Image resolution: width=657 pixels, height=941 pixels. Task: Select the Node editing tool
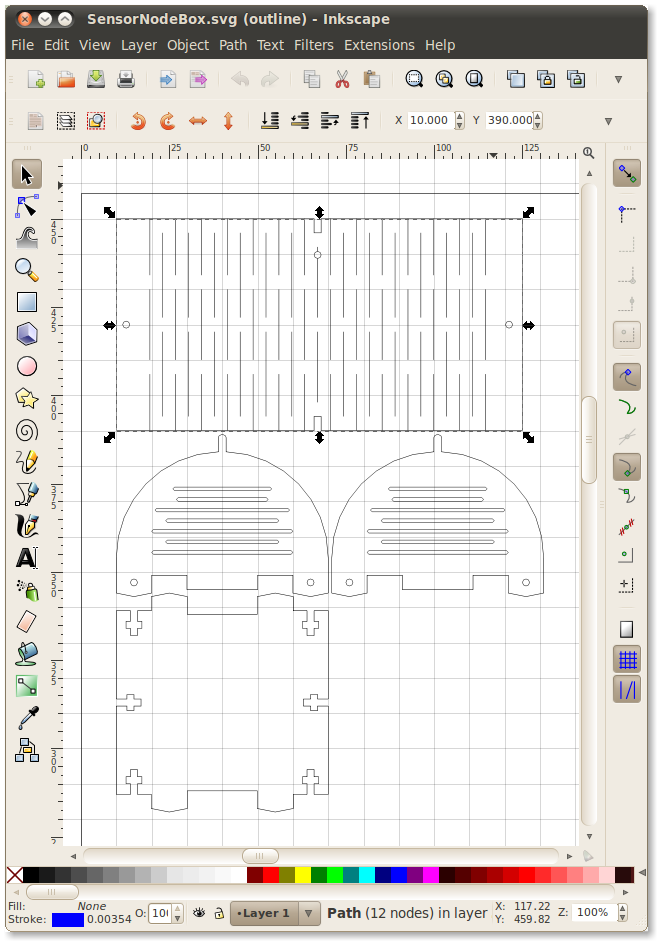coord(27,206)
